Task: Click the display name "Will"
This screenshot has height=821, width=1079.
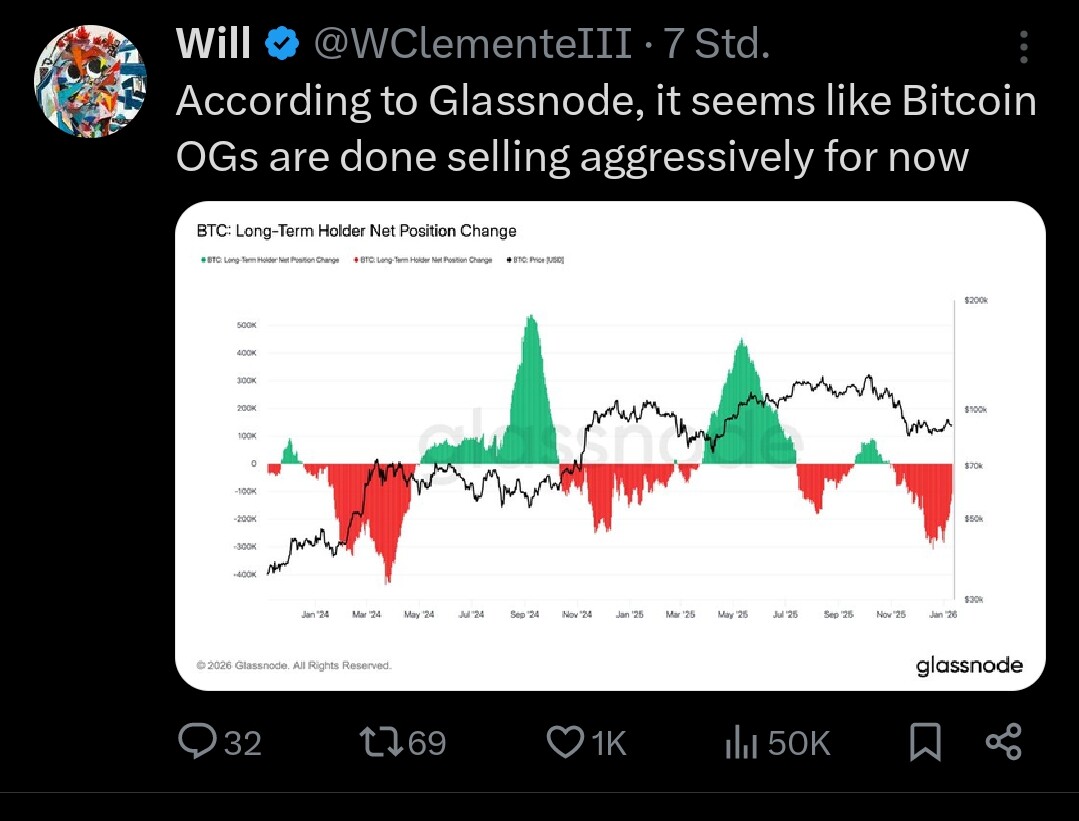Action: pos(213,43)
